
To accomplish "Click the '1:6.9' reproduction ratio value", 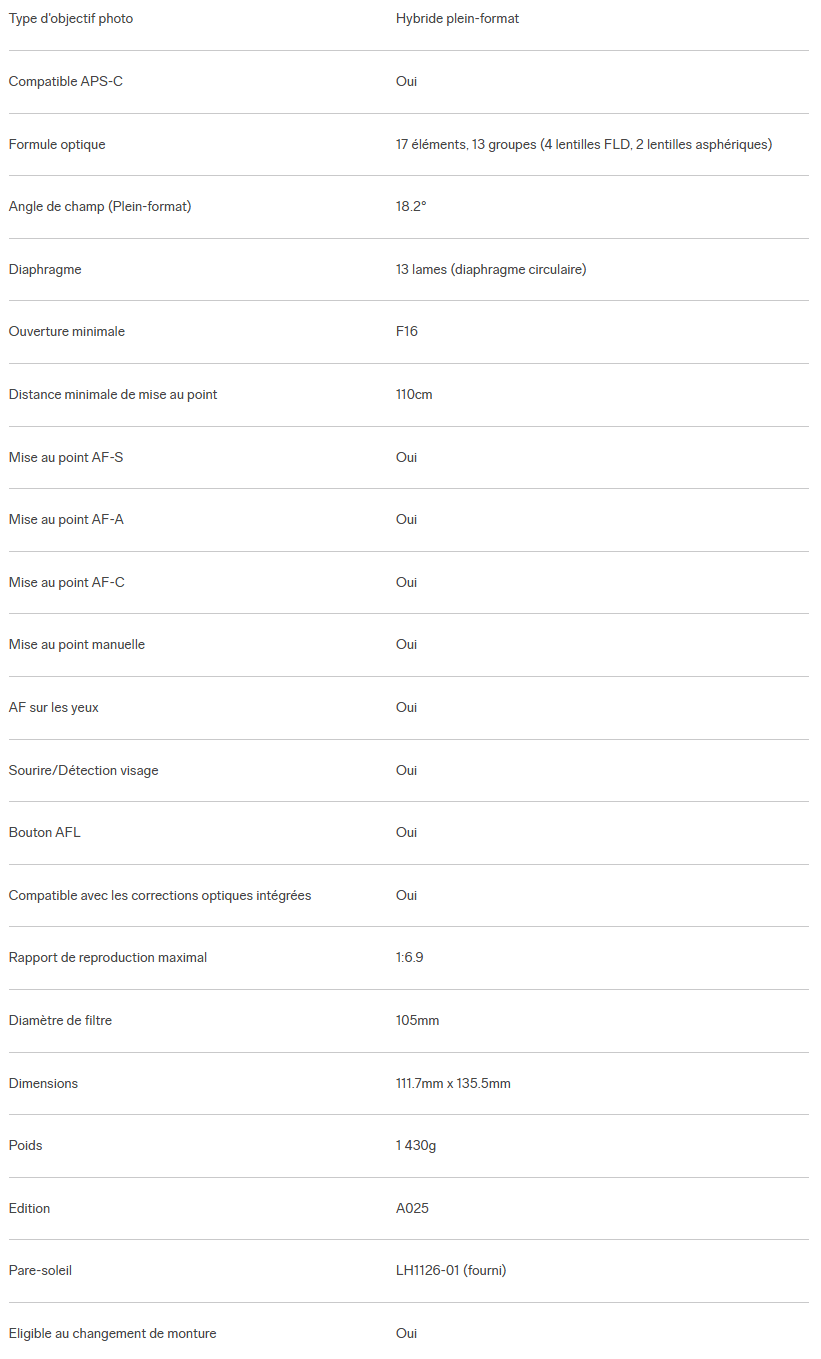I will click(x=409, y=957).
